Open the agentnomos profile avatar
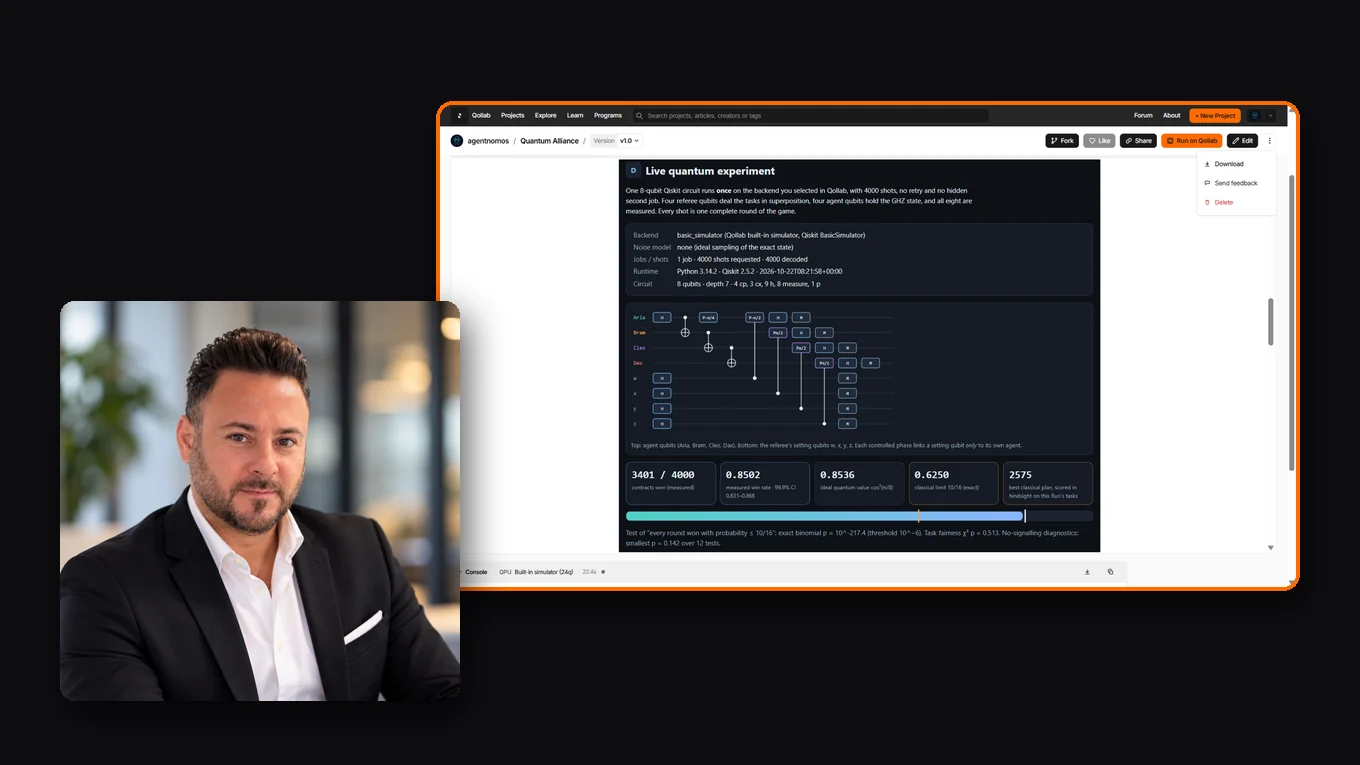Image resolution: width=1360 pixels, height=765 pixels. [457, 141]
